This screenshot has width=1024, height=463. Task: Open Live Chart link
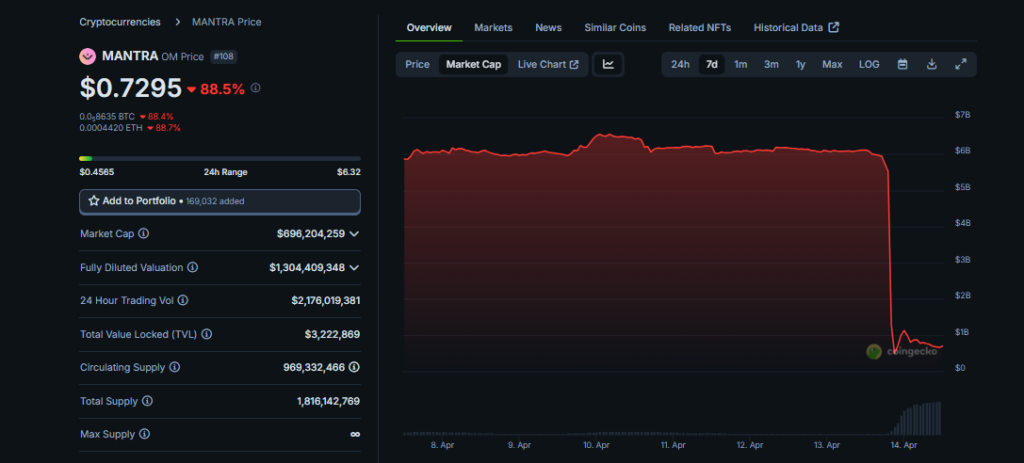pyautogui.click(x=548, y=65)
